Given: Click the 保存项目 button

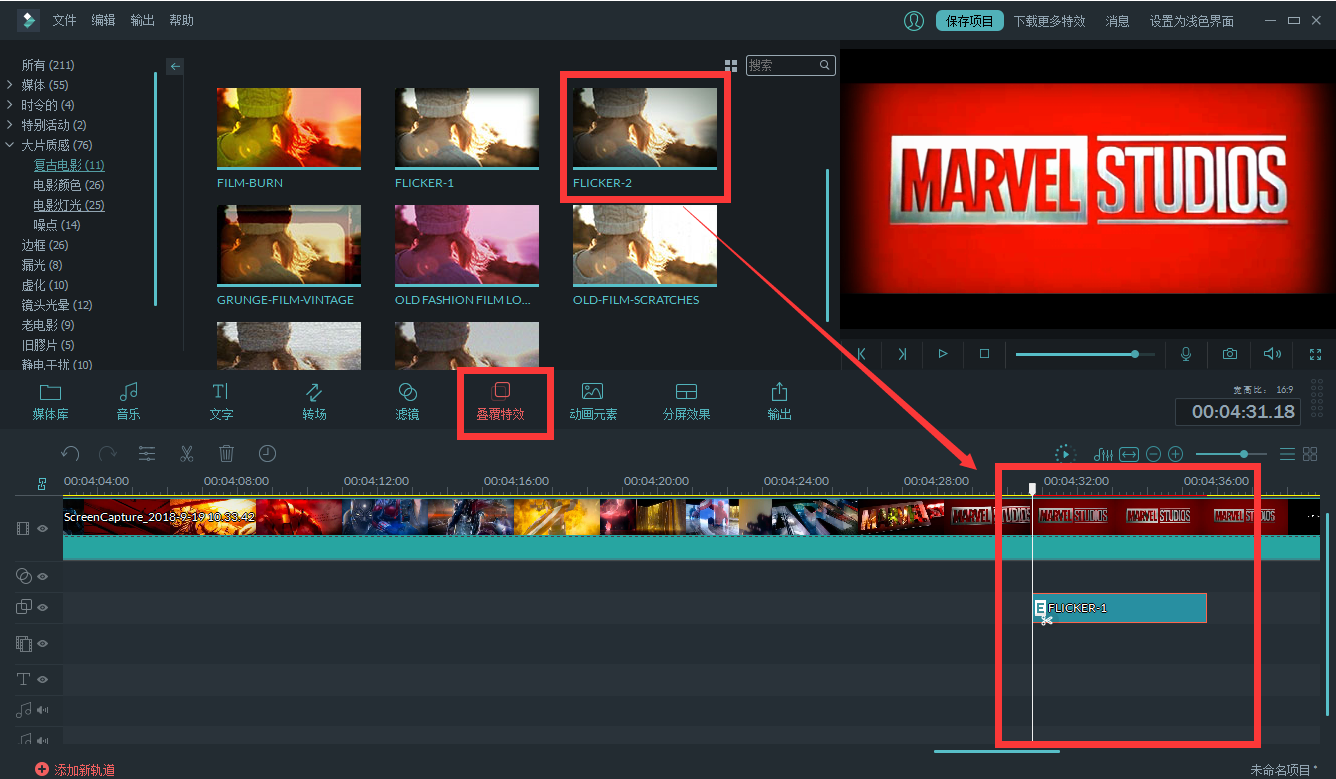Looking at the screenshot, I should pyautogui.click(x=970, y=21).
